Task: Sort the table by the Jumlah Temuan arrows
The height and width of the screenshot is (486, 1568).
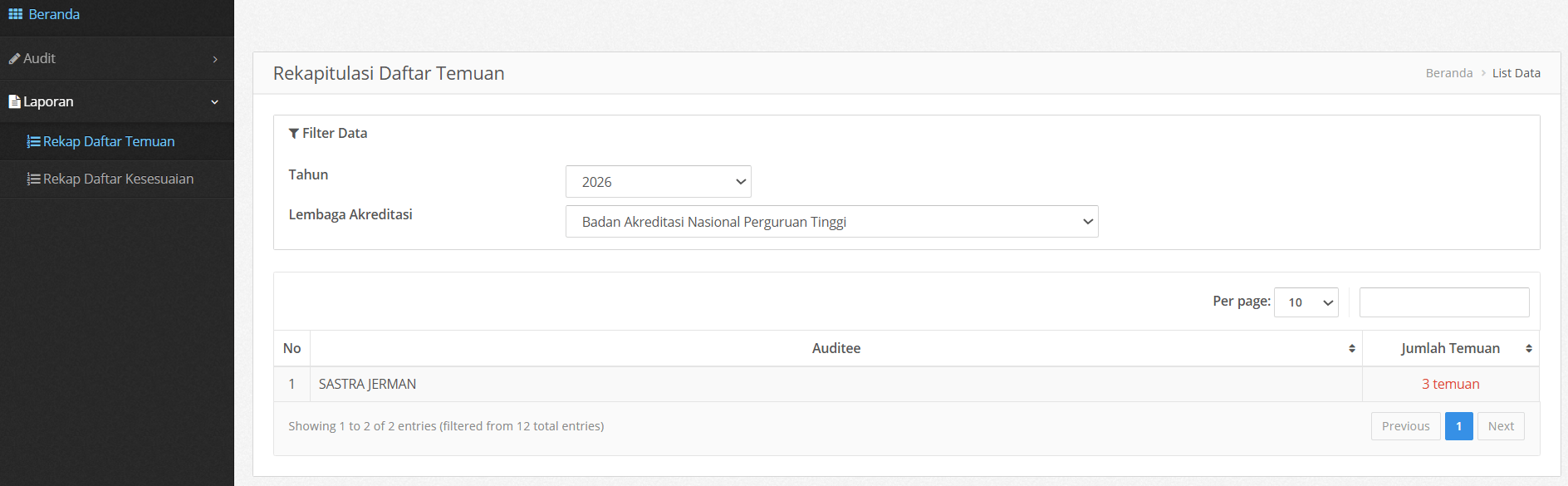Action: 1529,349
